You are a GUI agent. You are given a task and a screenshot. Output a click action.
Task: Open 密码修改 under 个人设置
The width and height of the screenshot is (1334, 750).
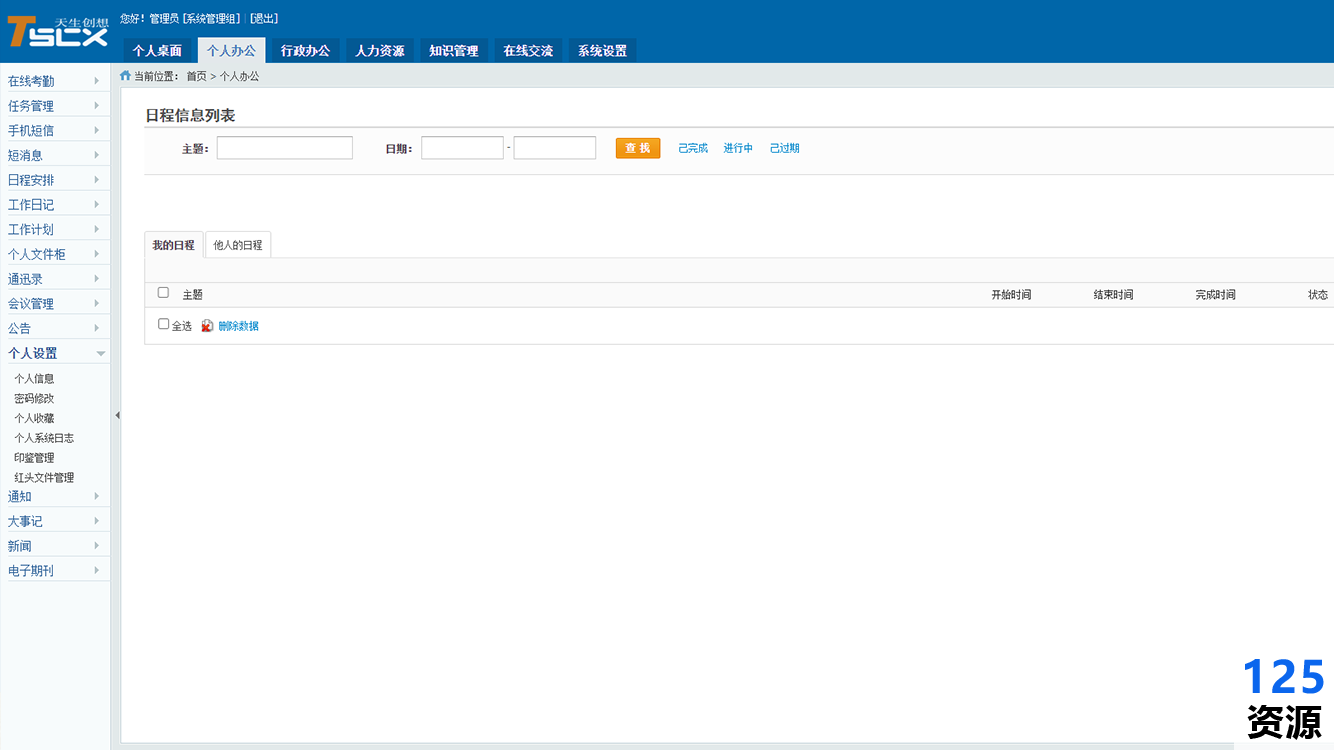(34, 398)
